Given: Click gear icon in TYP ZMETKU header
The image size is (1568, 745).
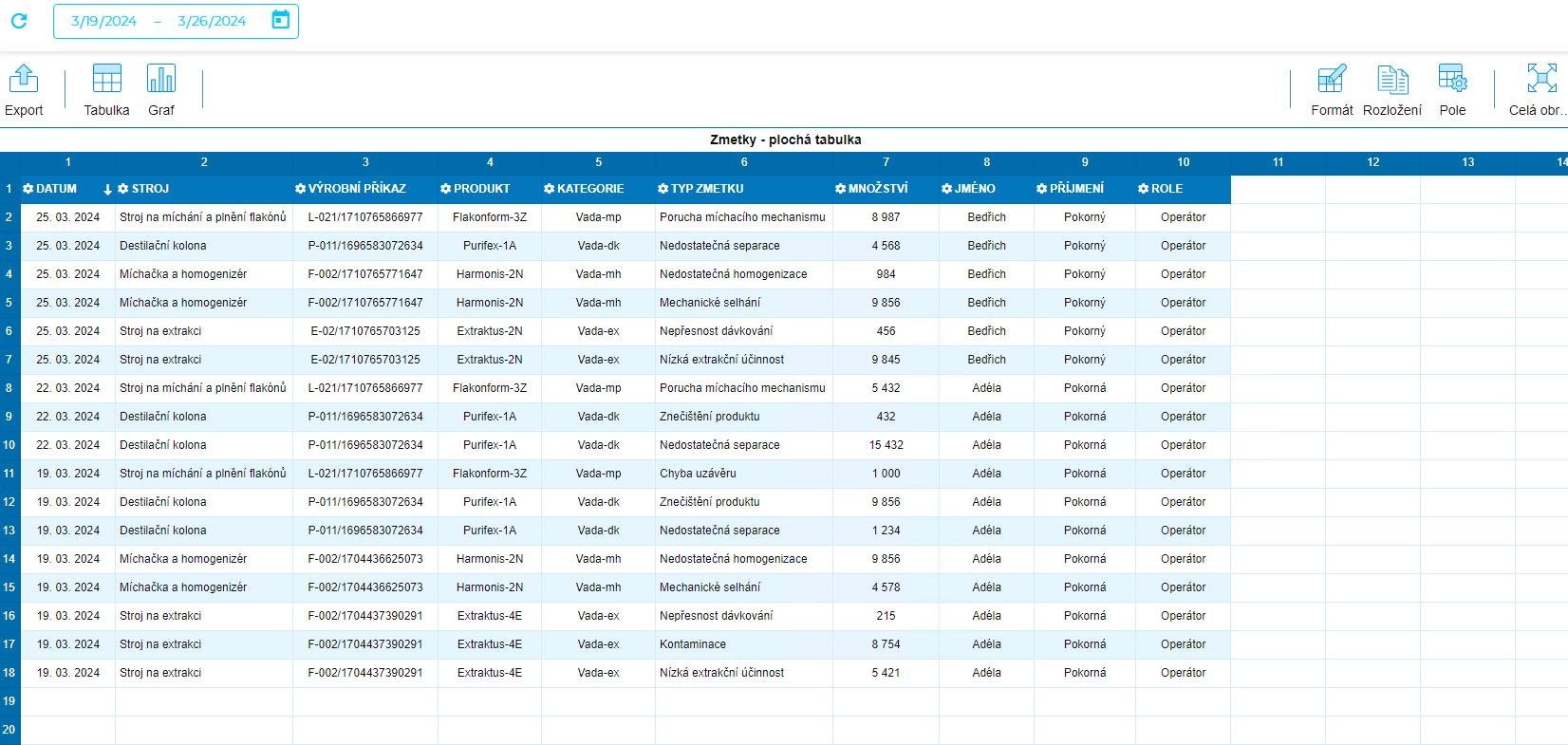Looking at the screenshot, I should (x=663, y=189).
